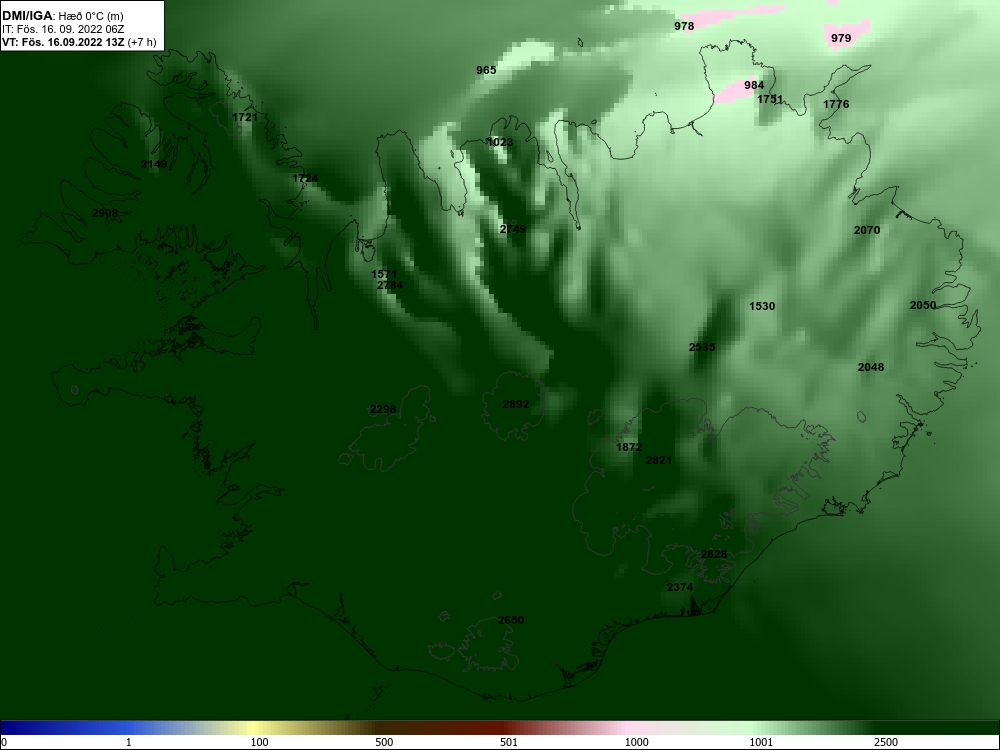Click the 1724 height label

click(x=305, y=178)
